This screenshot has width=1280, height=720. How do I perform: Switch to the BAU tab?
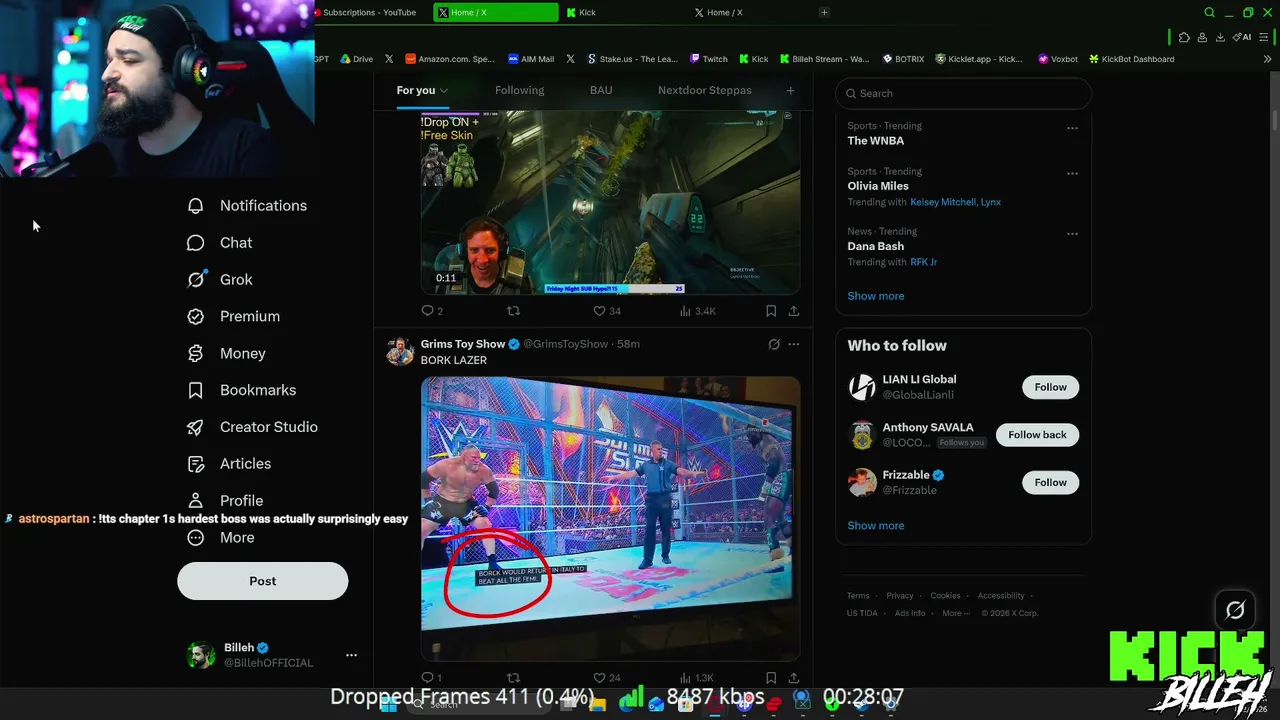(x=601, y=90)
